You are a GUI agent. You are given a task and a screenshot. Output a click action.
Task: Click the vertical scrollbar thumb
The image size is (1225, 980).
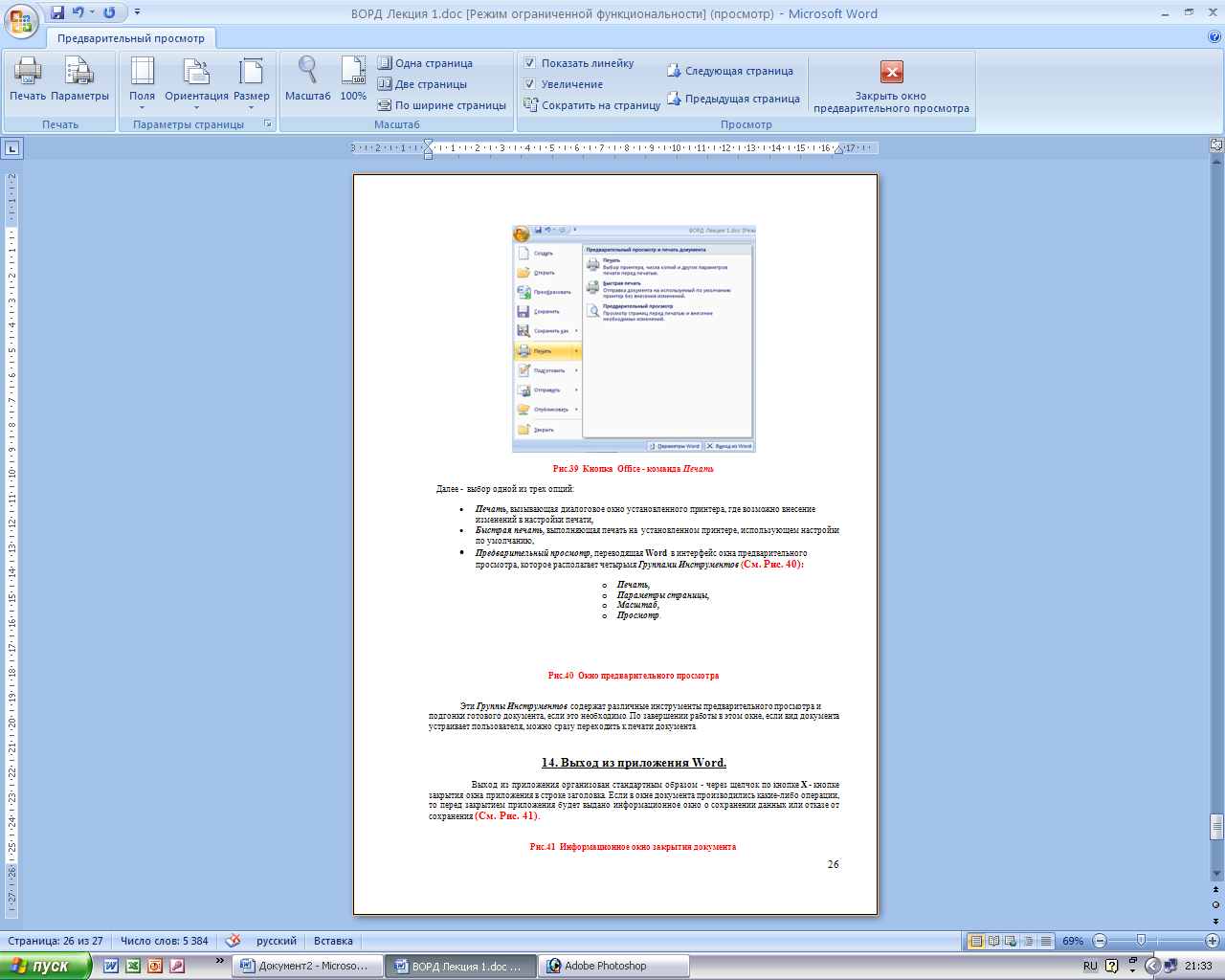pyautogui.click(x=1216, y=825)
